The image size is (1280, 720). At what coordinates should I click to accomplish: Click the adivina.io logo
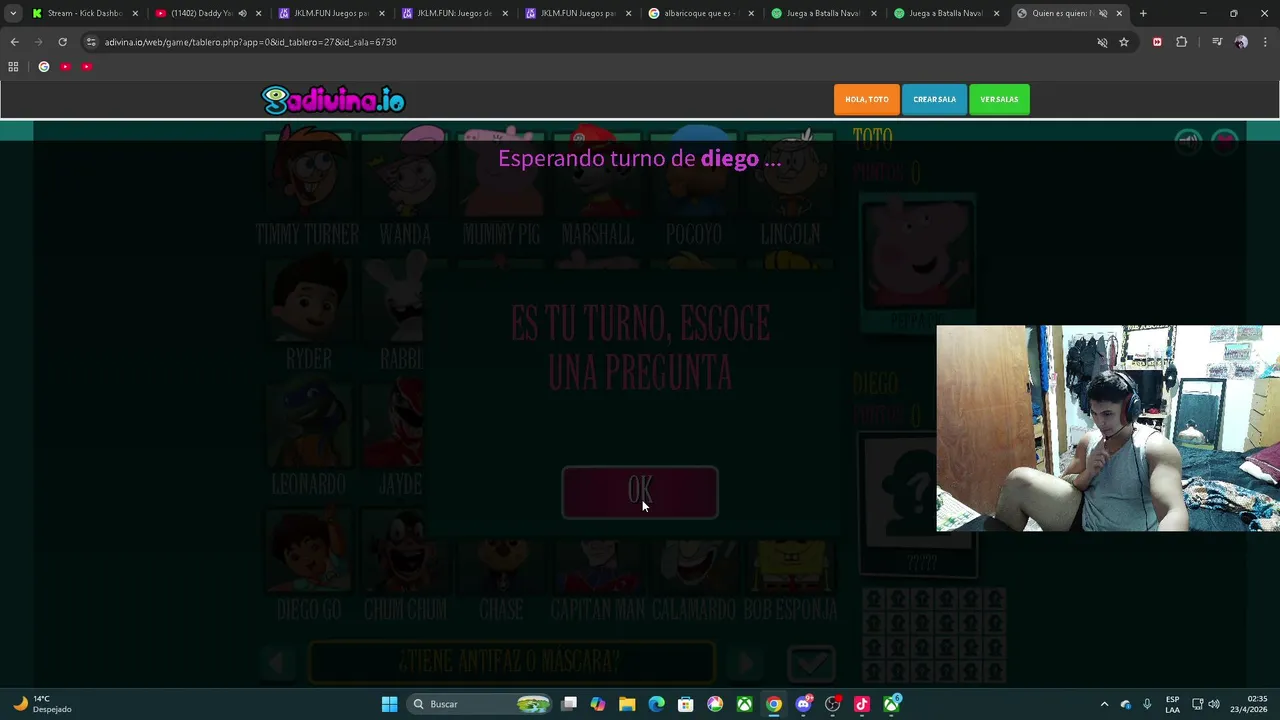(333, 100)
